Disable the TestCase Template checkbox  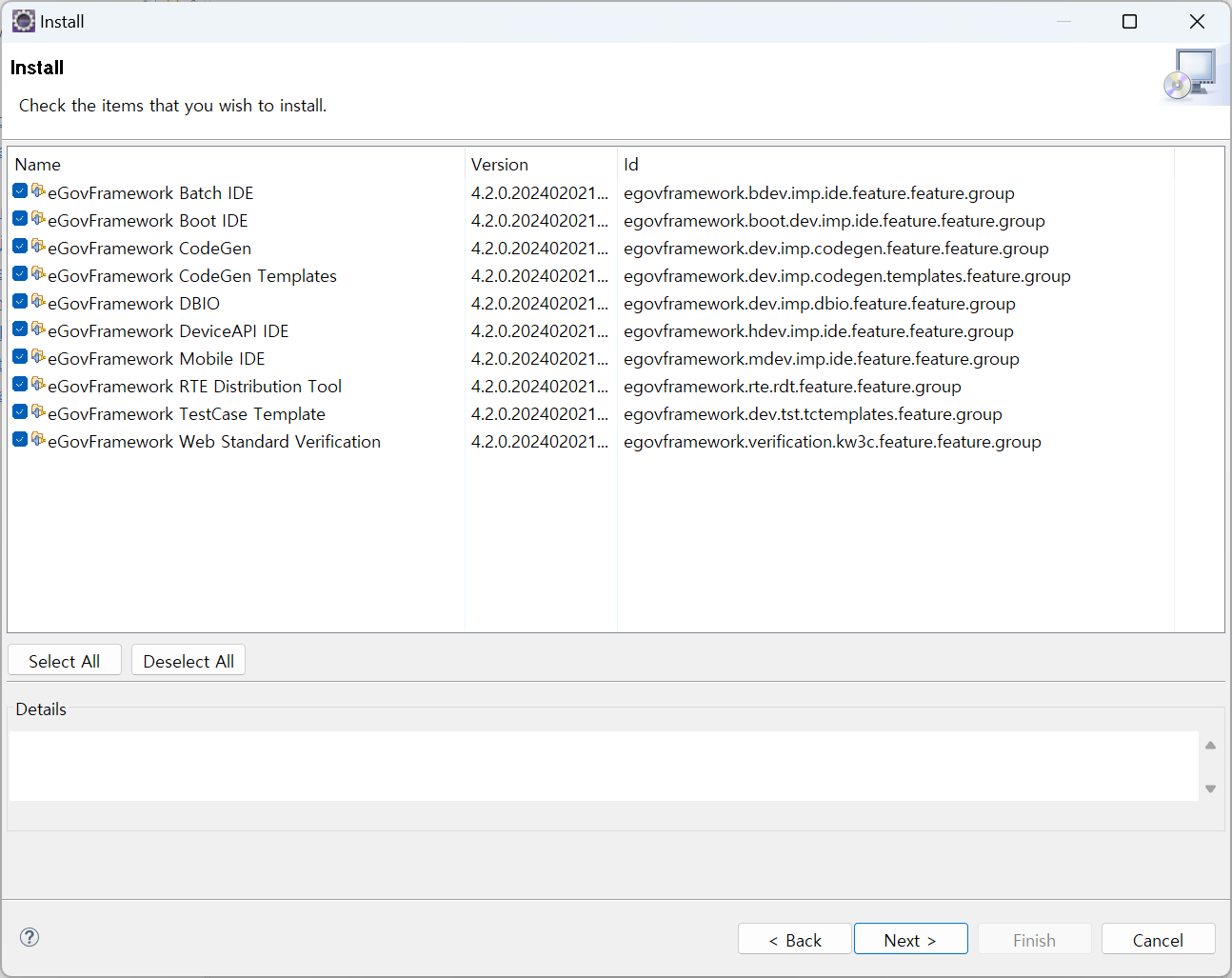coord(20,412)
